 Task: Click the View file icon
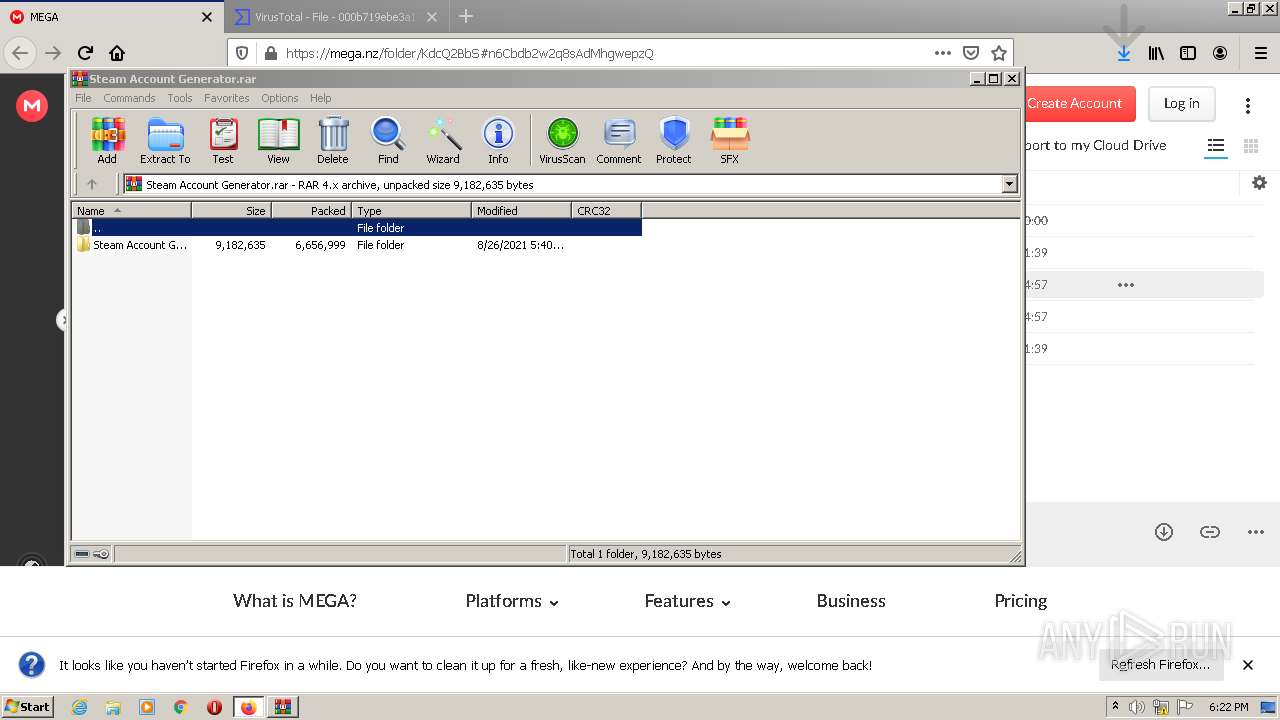tap(278, 140)
